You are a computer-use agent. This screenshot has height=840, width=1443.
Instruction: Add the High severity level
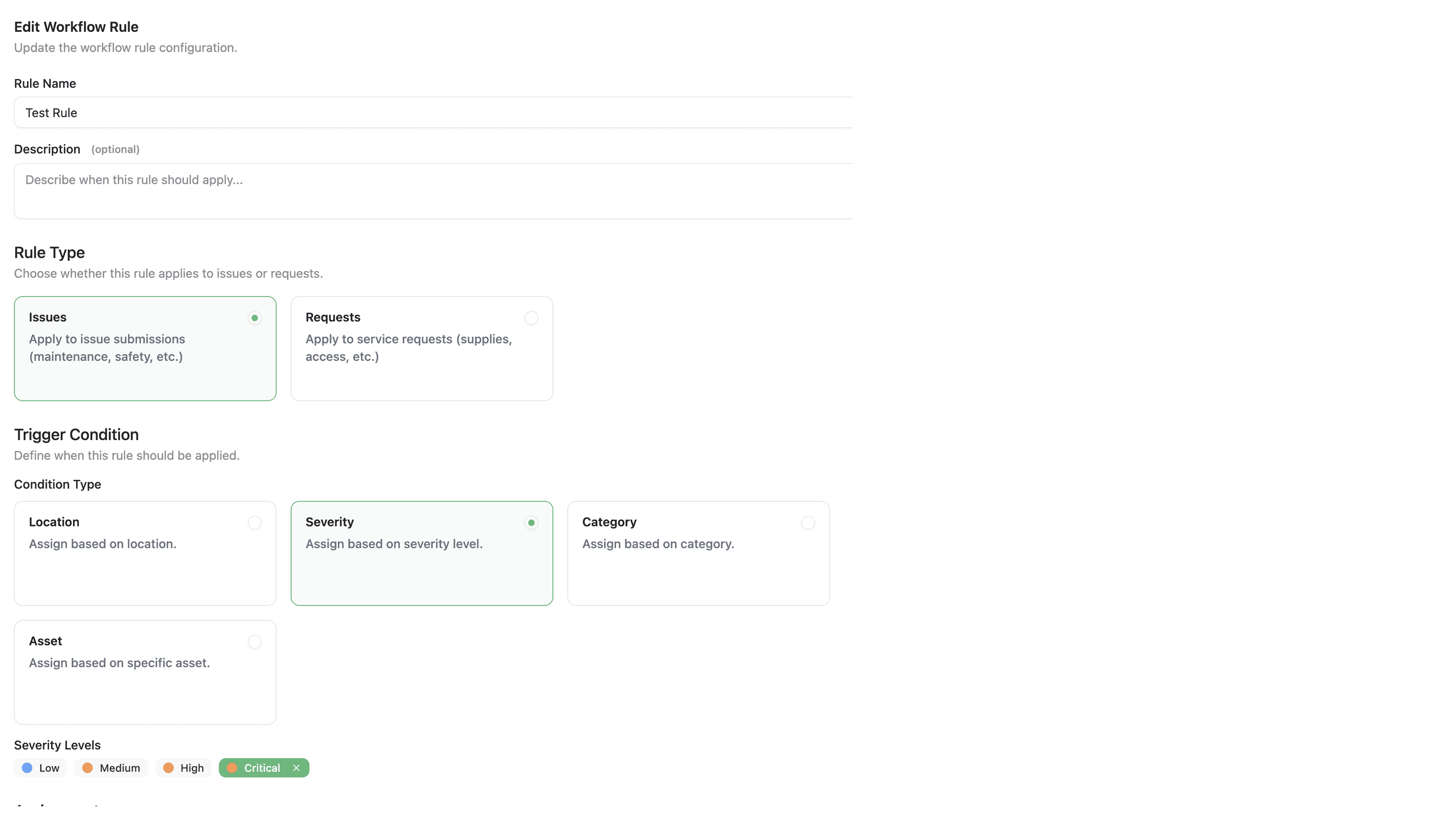coord(183,768)
